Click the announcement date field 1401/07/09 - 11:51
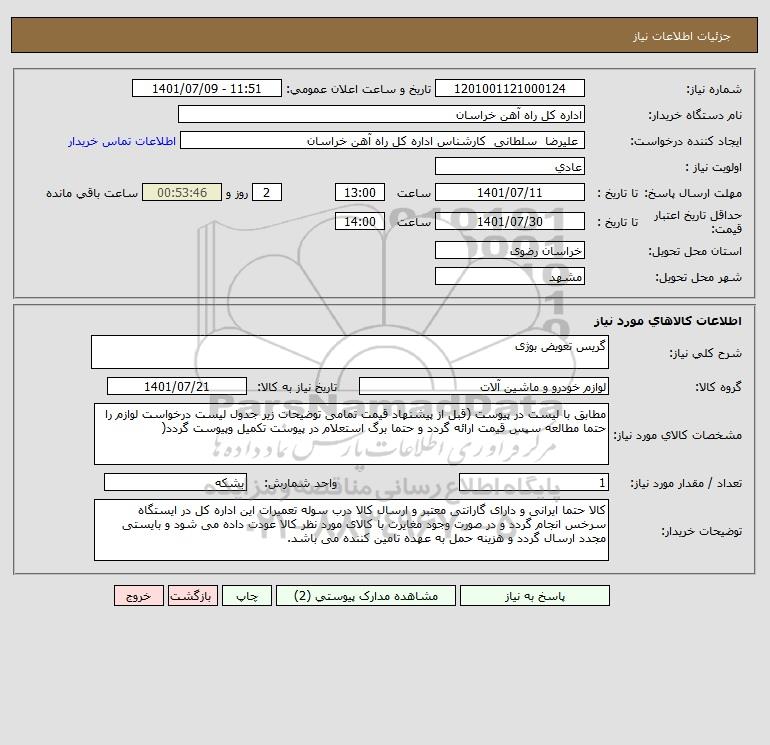Image resolution: width=770 pixels, height=745 pixels. (207, 88)
